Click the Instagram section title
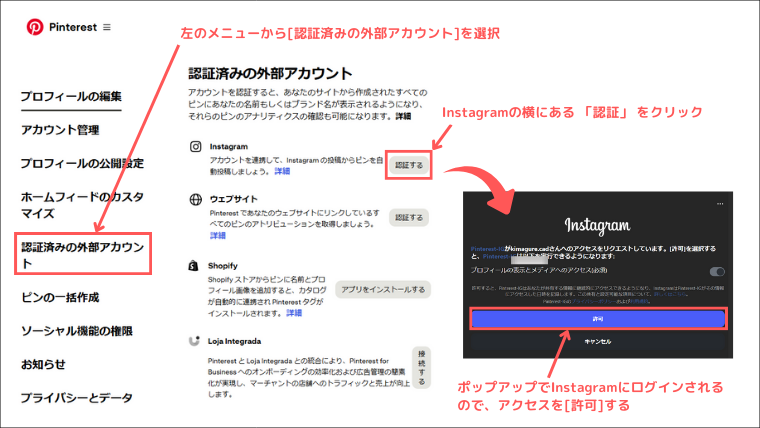 click(x=229, y=146)
